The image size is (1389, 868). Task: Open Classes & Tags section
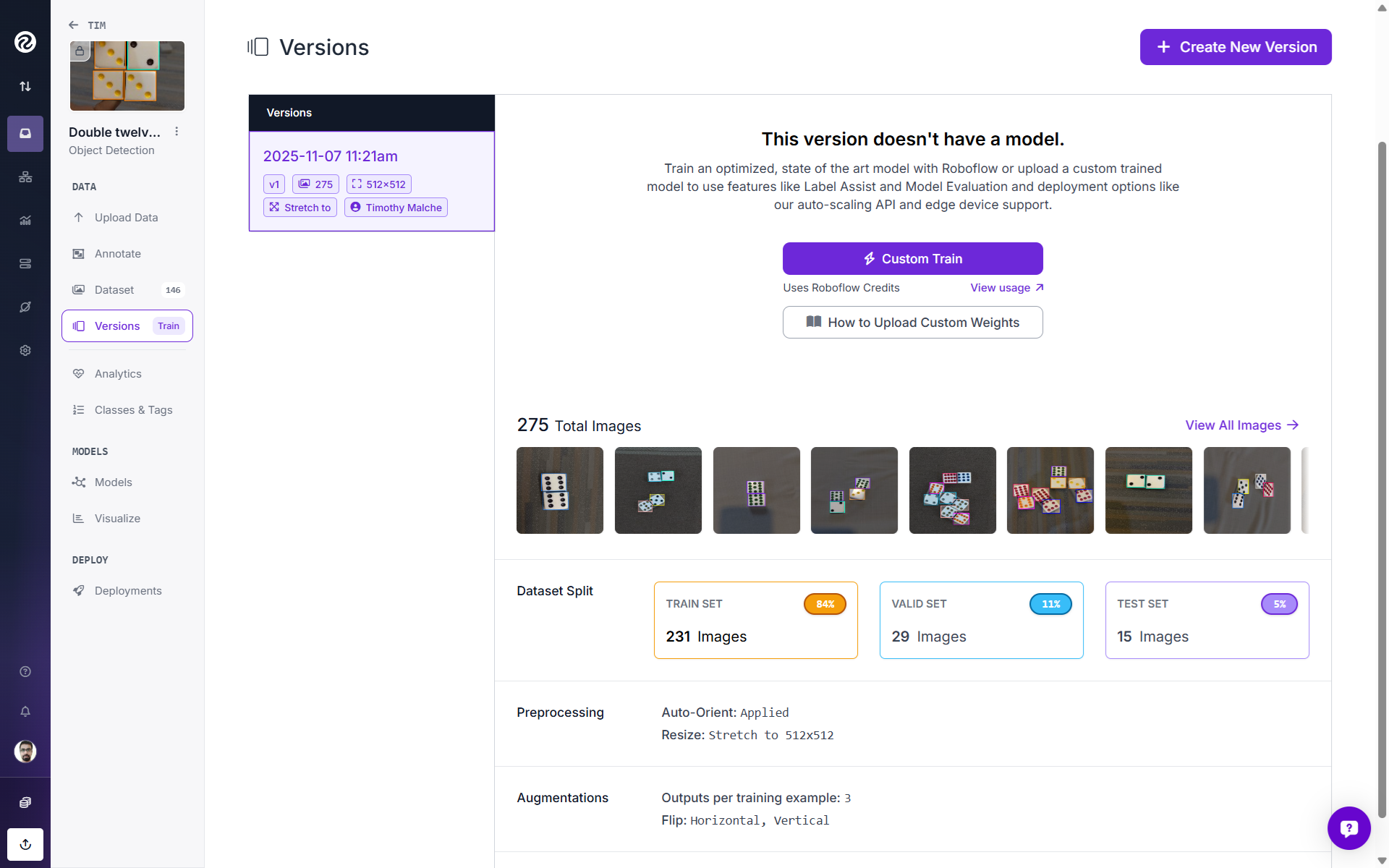pyautogui.click(x=133, y=410)
